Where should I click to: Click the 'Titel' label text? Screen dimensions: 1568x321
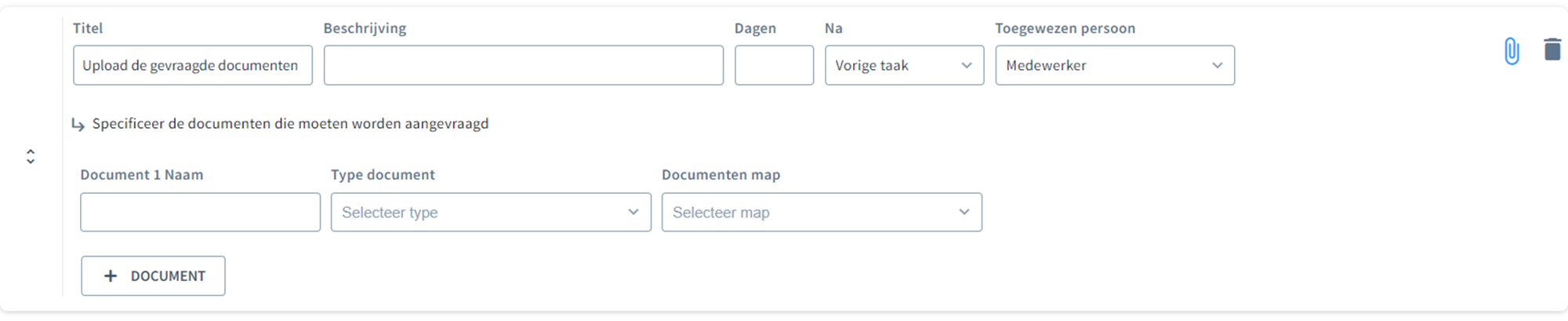(88, 28)
